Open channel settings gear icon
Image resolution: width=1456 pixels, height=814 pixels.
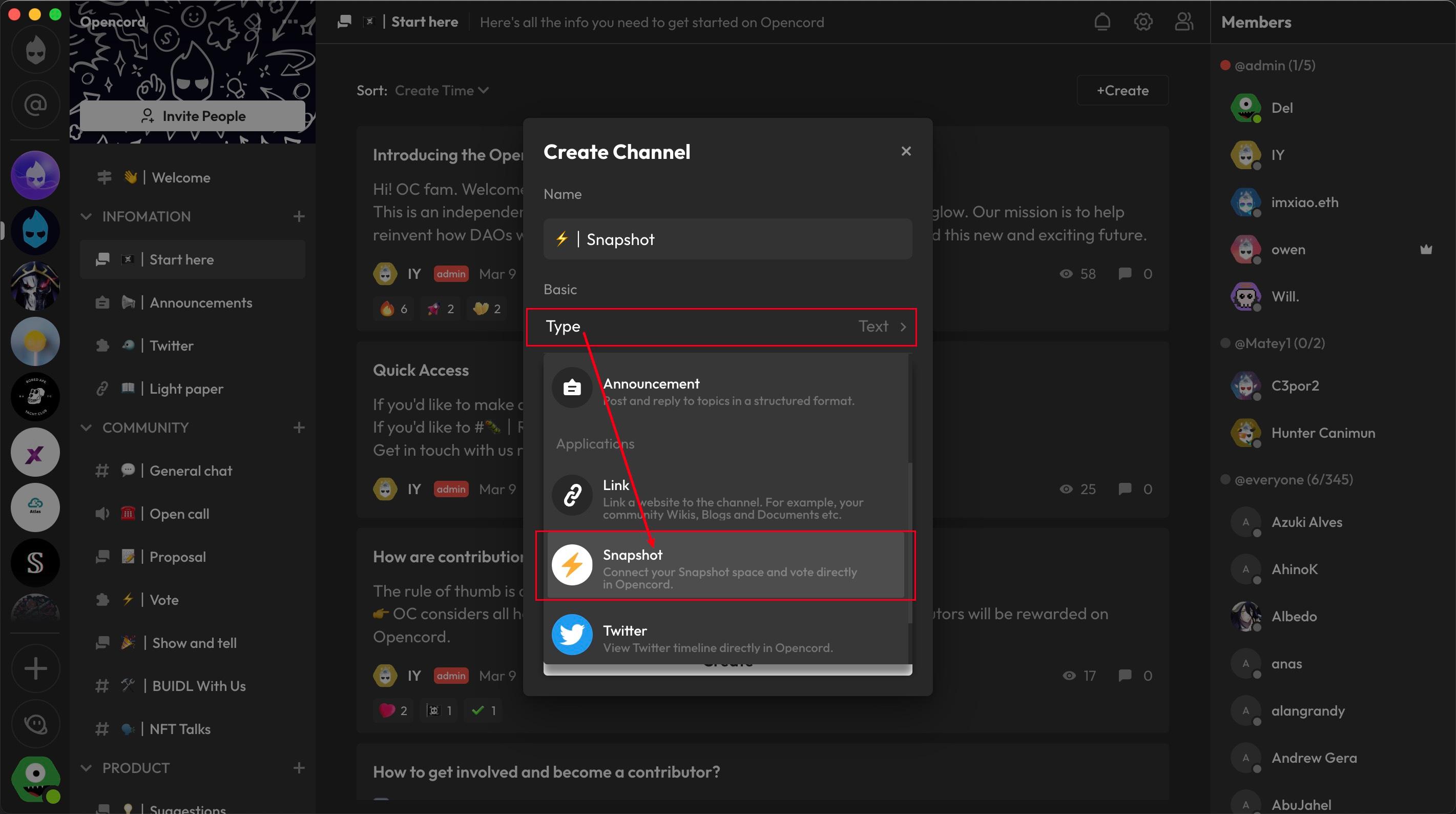[x=1143, y=22]
